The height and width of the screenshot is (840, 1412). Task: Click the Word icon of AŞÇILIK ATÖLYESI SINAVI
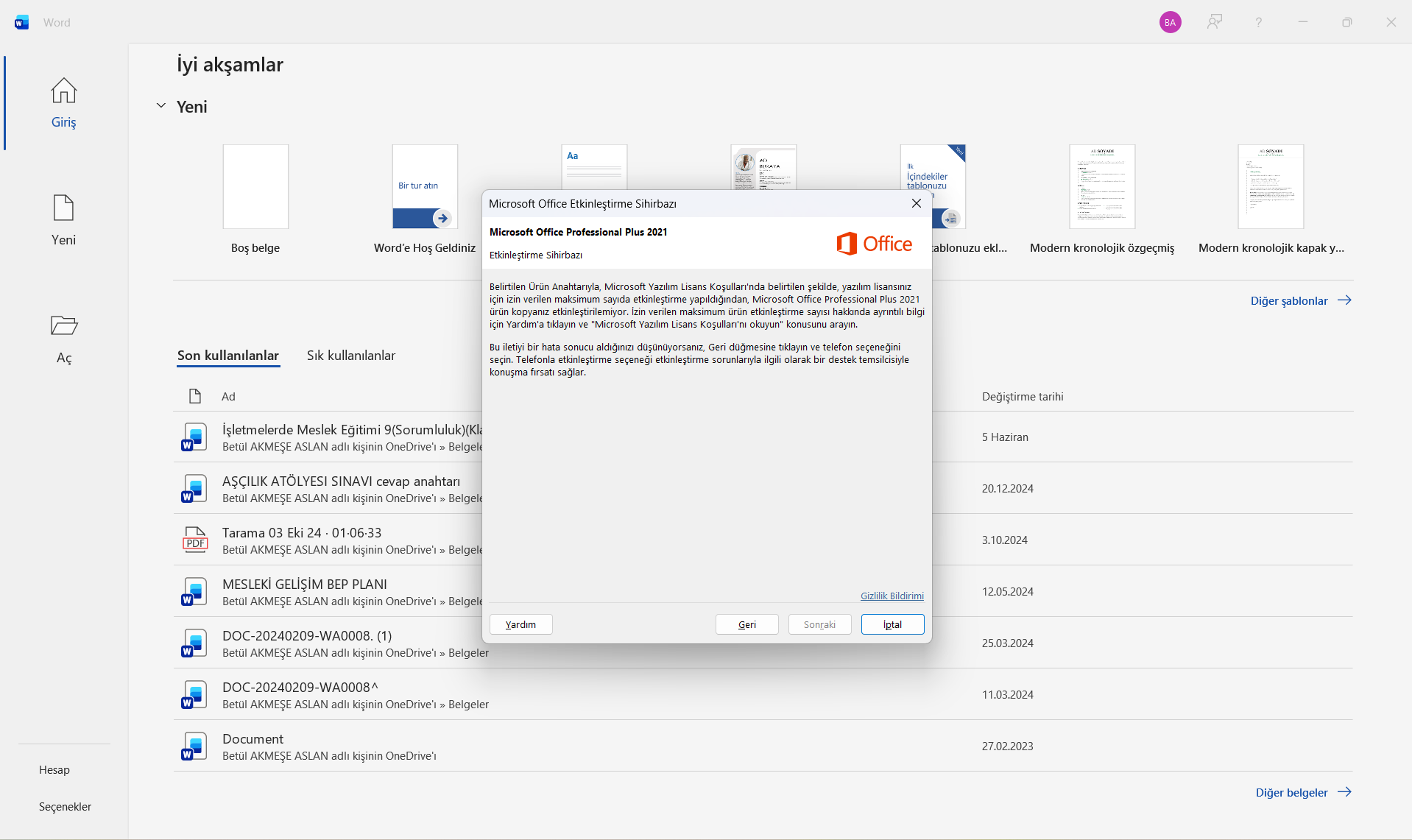194,488
